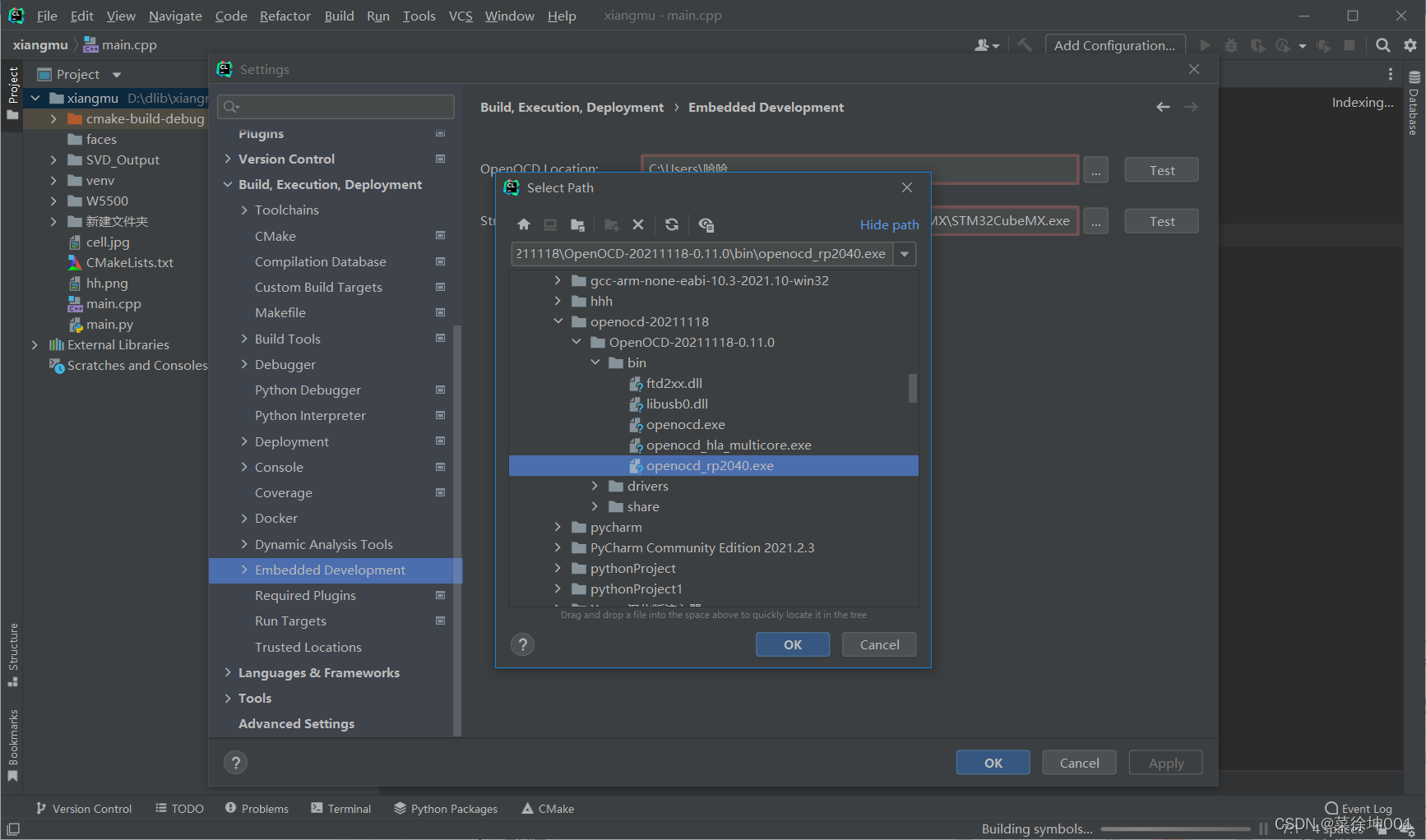The image size is (1426, 840).
Task: Expand Languages & Frameworks node
Action: click(x=228, y=672)
